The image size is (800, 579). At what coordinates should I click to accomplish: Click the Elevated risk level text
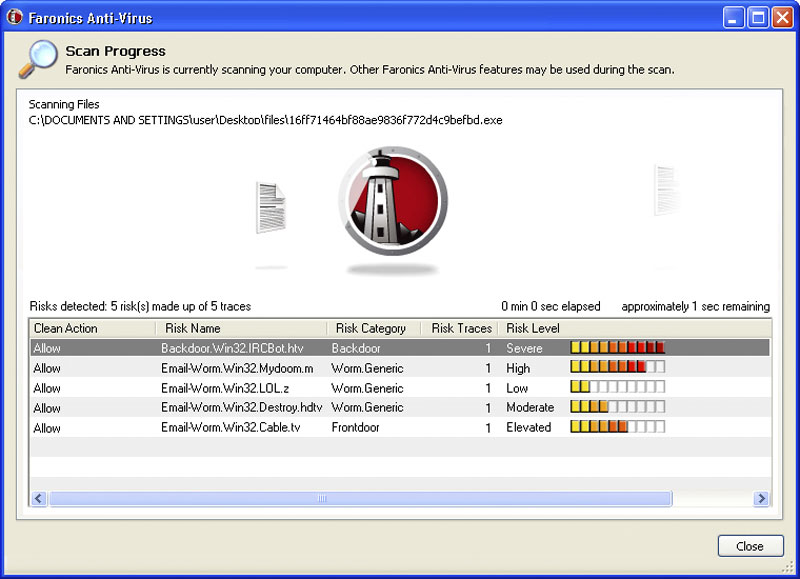(x=529, y=427)
